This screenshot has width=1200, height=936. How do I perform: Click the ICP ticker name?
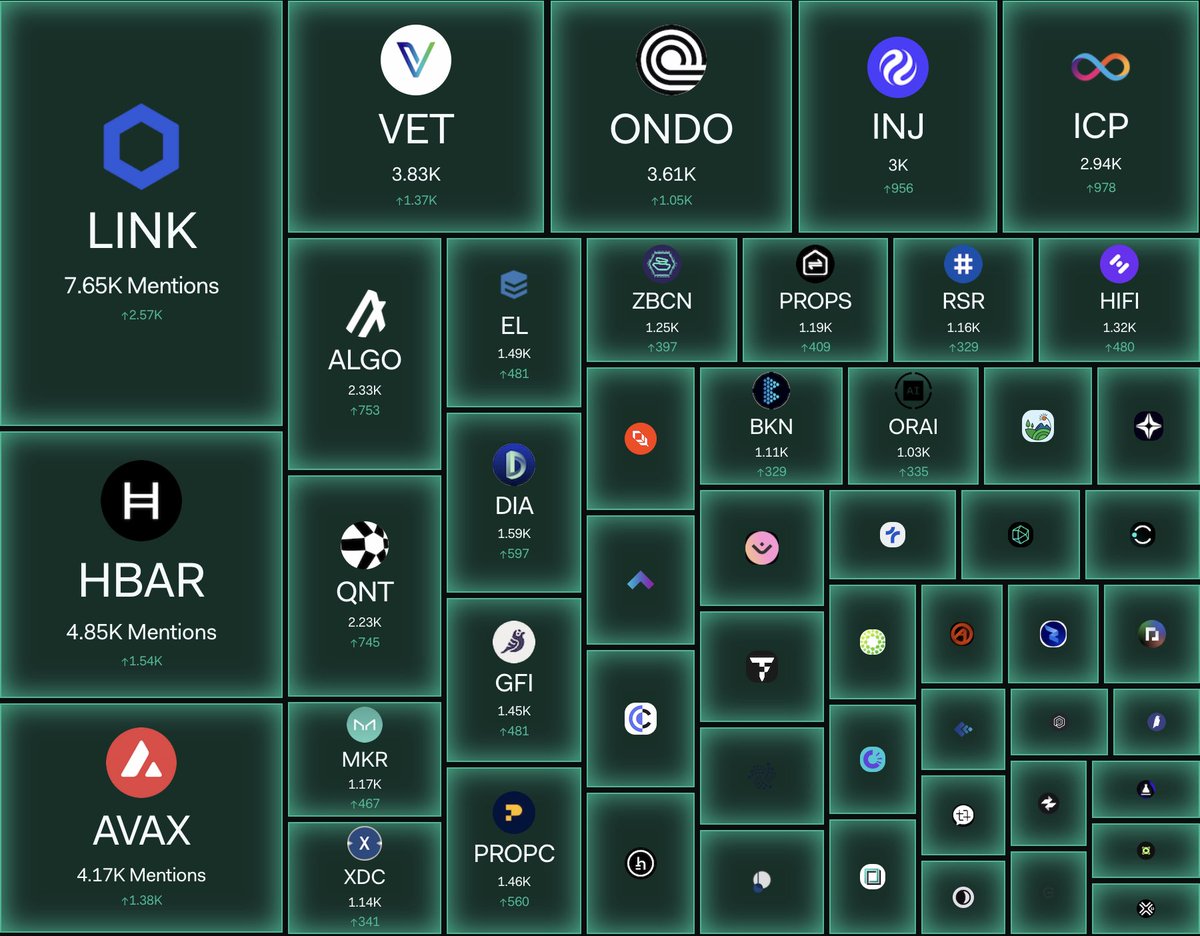tap(1101, 126)
